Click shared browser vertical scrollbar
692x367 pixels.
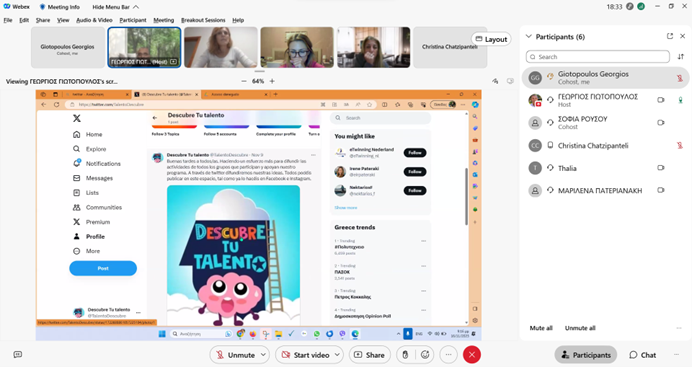(466, 196)
